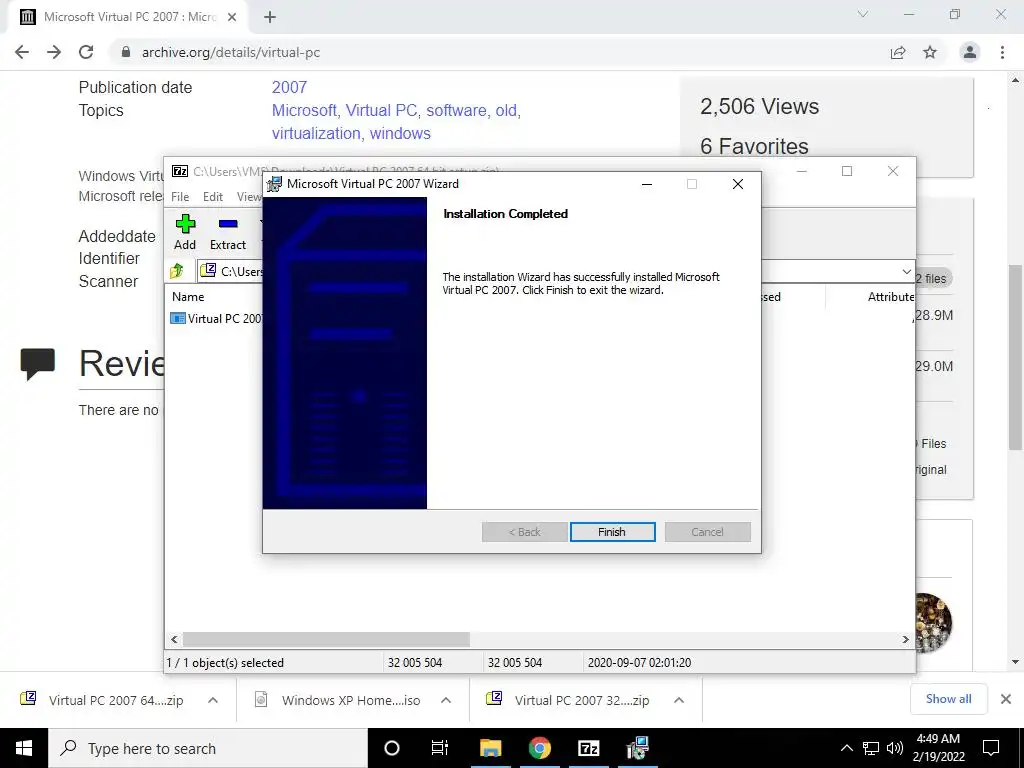Close the Chrome downloads bar
The width and height of the screenshot is (1024, 768).
click(x=1006, y=699)
